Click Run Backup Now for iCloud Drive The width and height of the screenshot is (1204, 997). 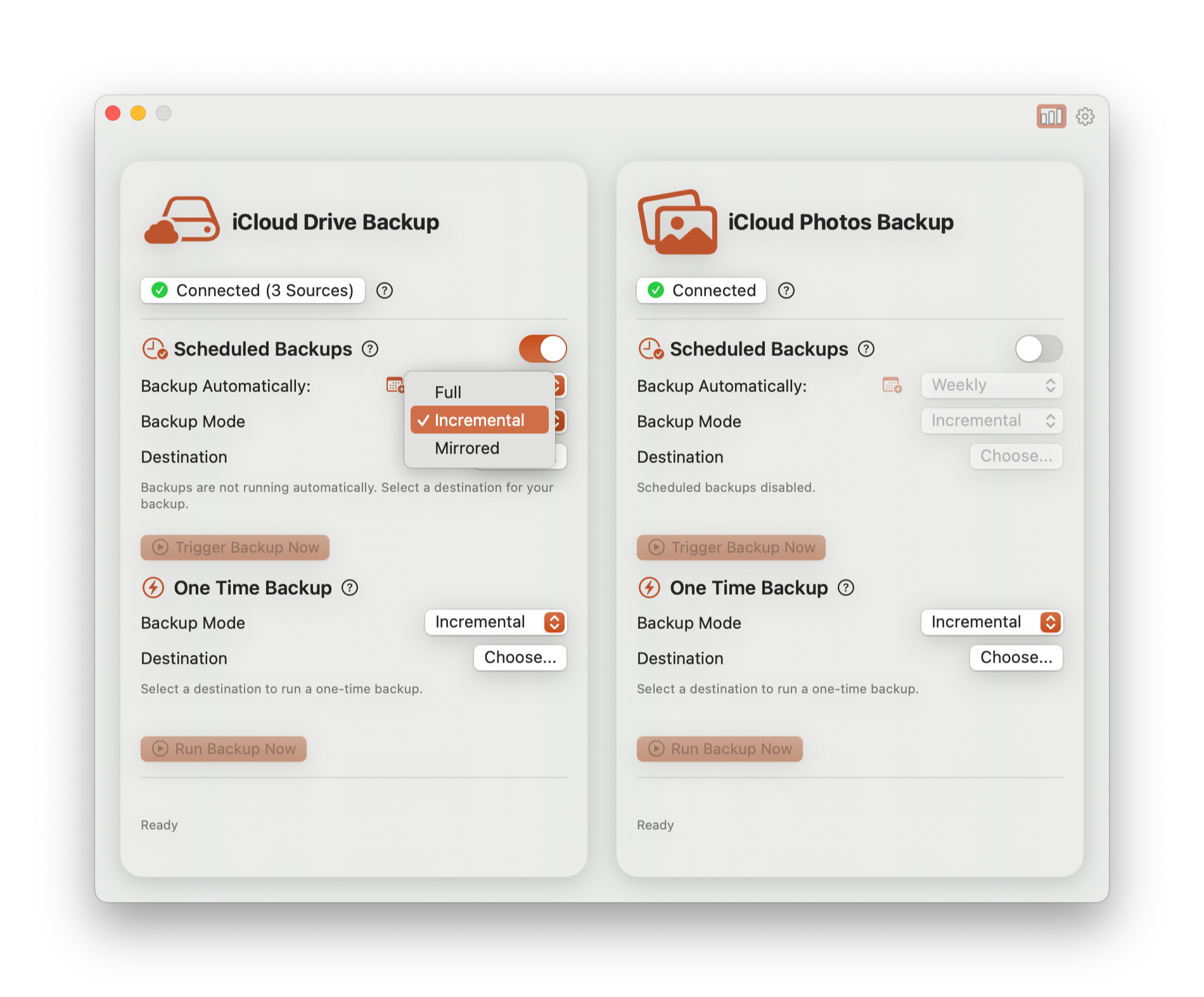(224, 749)
